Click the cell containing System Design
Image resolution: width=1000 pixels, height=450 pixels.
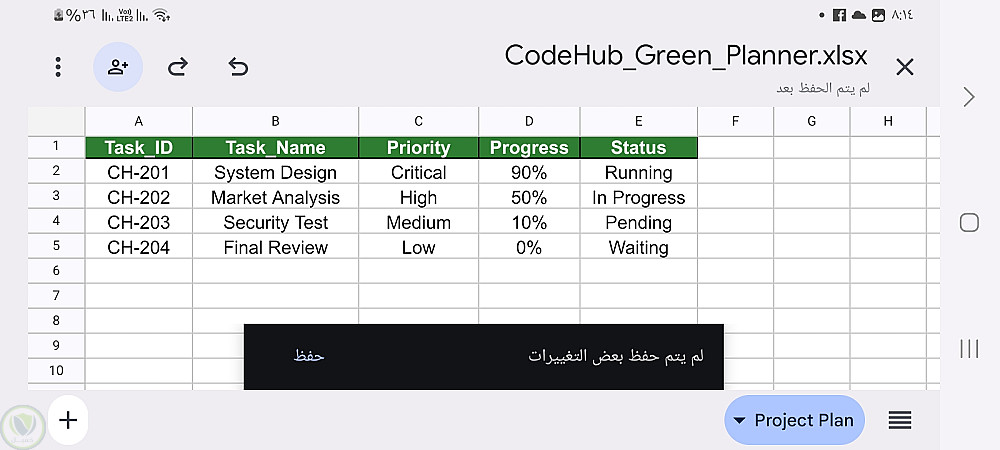(275, 173)
